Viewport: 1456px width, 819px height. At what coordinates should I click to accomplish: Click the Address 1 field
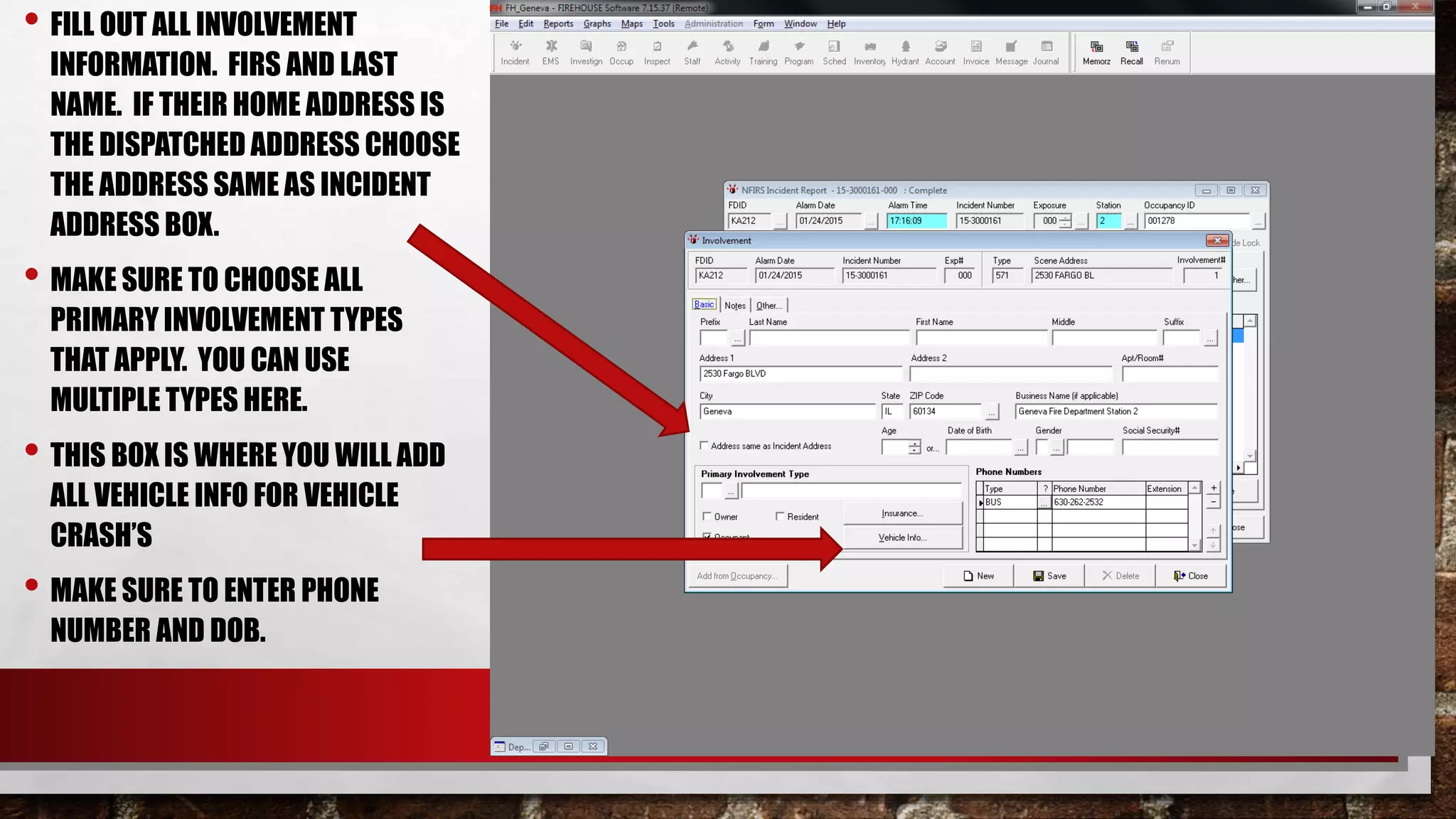click(801, 374)
